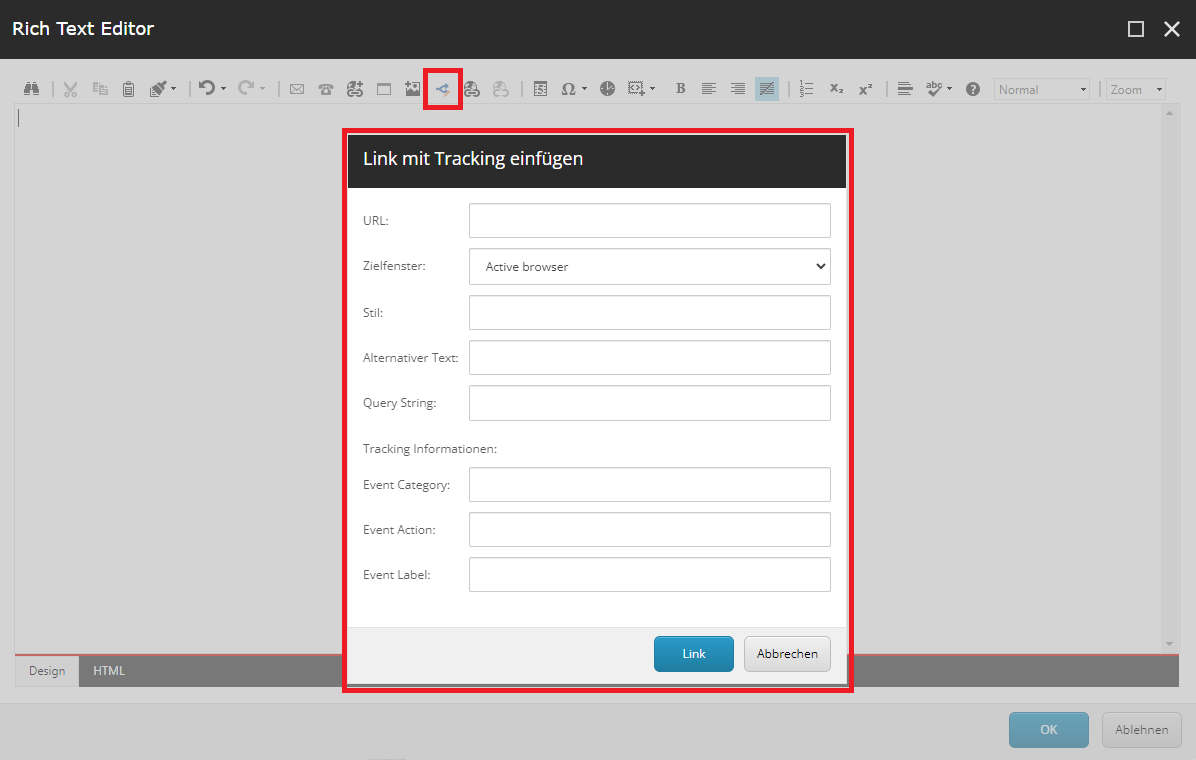Click into the URL input field

point(649,221)
